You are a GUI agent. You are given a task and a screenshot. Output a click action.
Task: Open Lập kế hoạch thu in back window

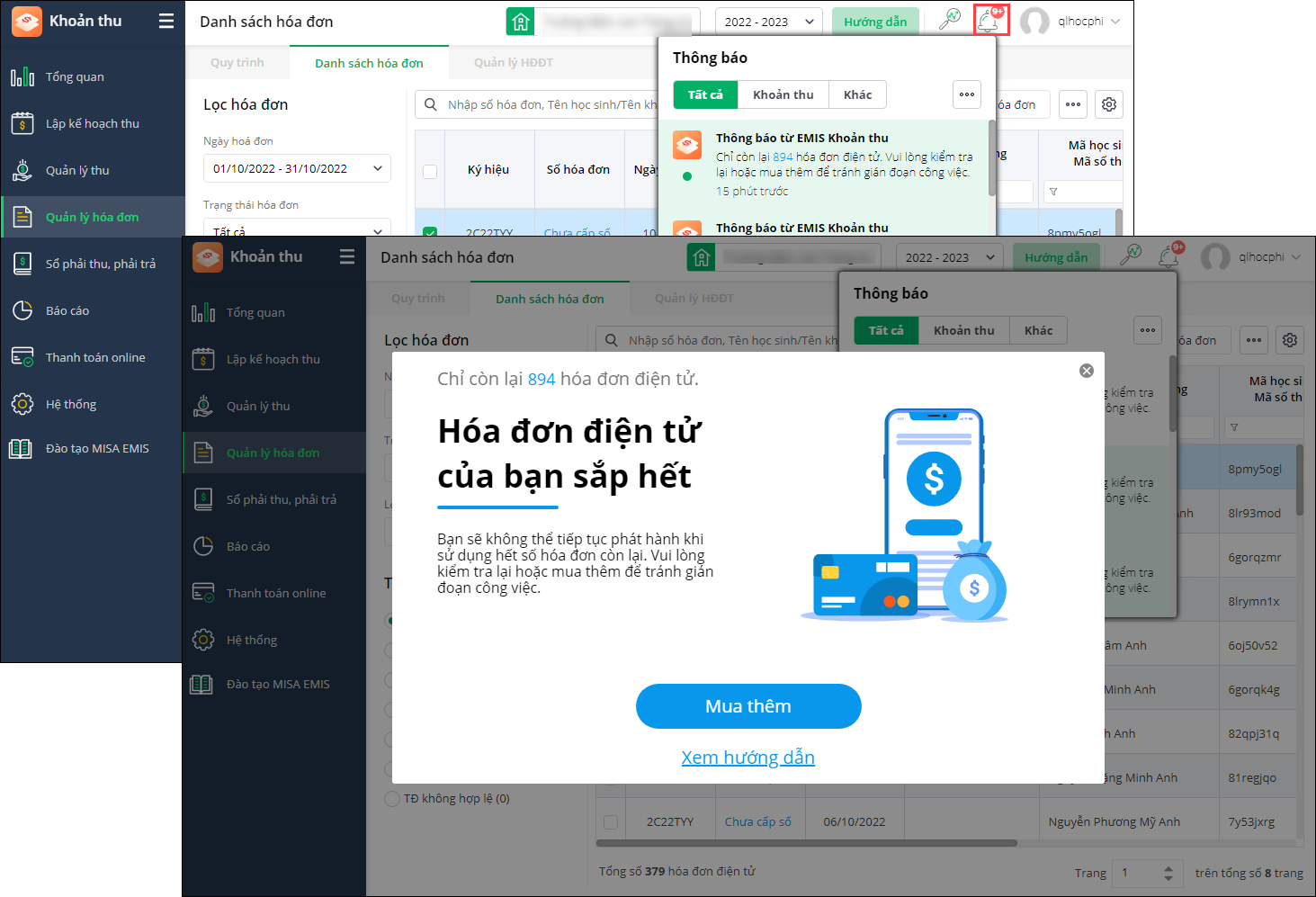92,123
